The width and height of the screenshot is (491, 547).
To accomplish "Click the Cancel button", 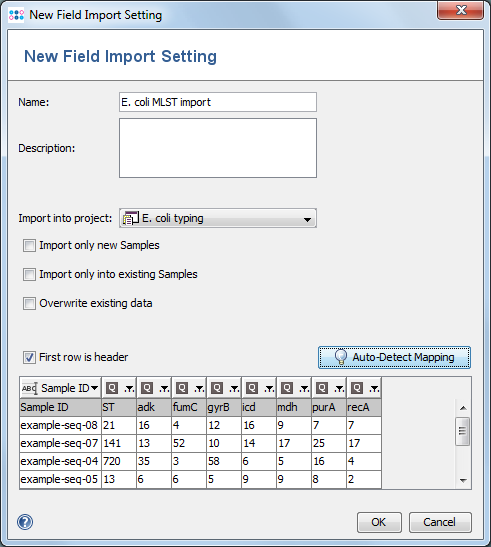I will tap(440, 522).
